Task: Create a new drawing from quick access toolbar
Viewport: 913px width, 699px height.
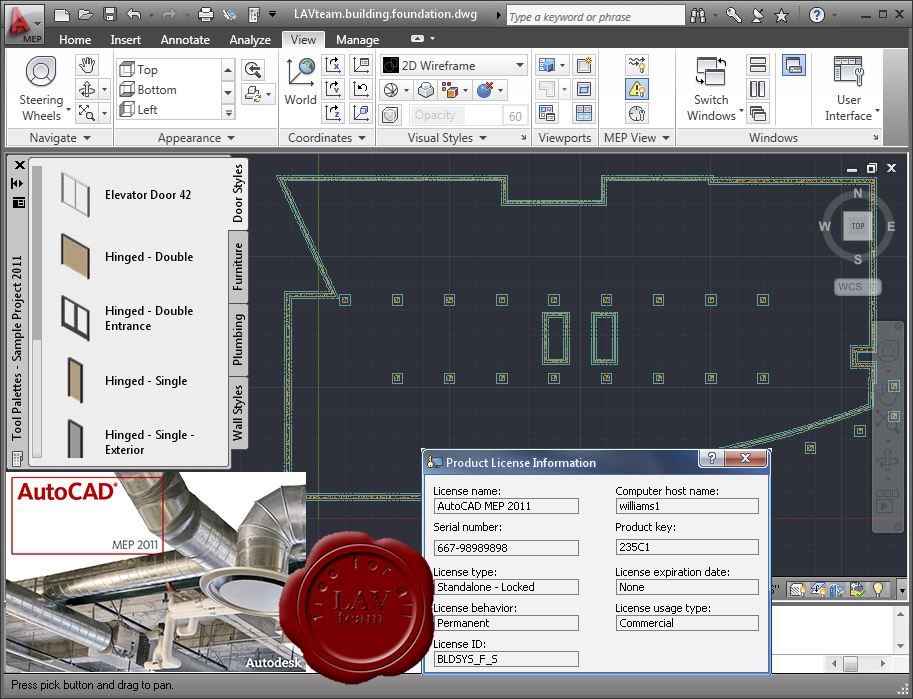Action: 62,15
